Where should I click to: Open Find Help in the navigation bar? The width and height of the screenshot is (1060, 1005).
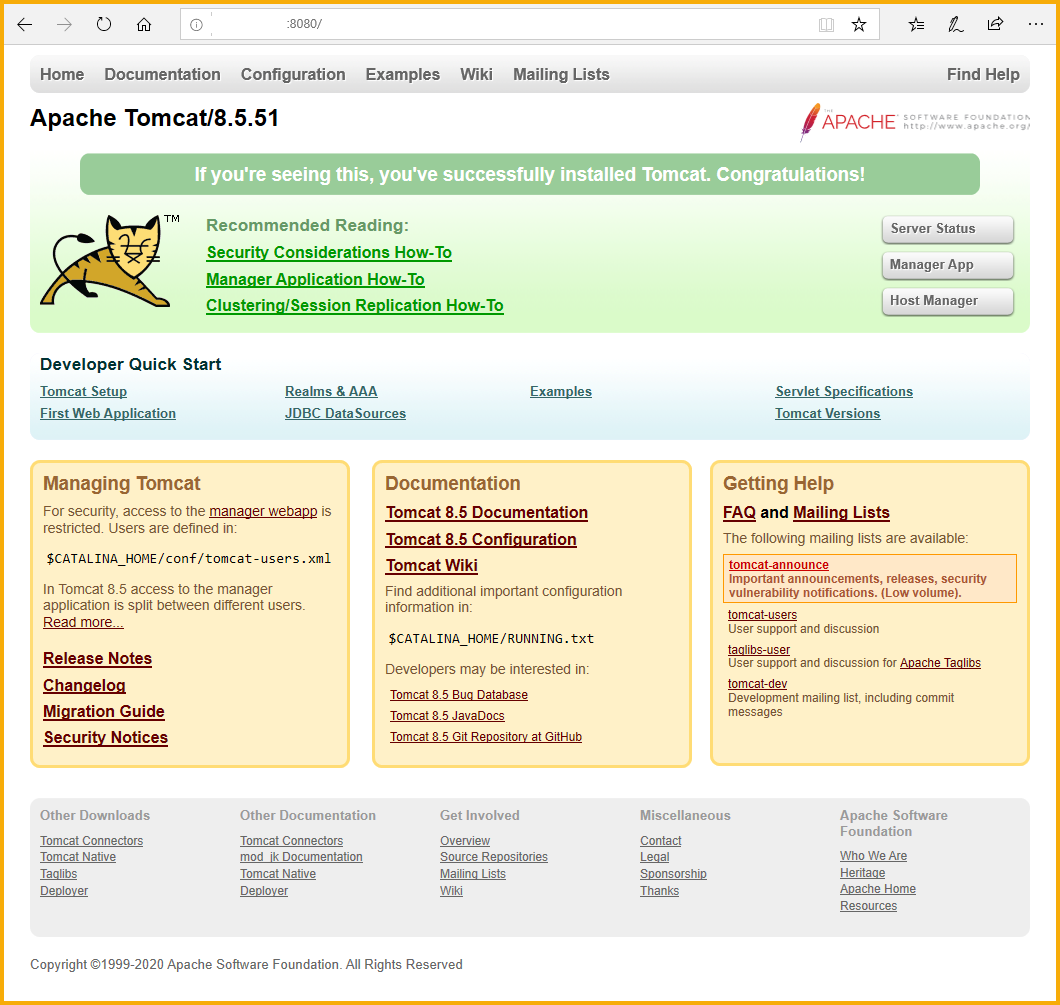pyautogui.click(x=983, y=74)
